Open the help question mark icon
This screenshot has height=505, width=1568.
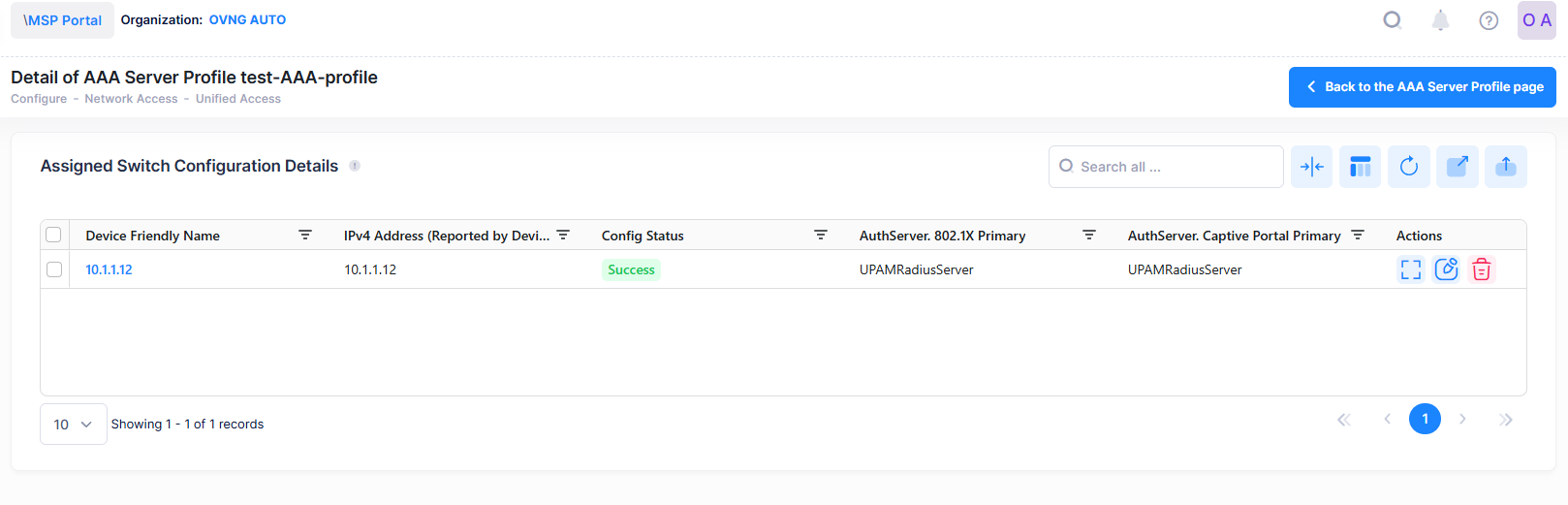tap(1489, 20)
